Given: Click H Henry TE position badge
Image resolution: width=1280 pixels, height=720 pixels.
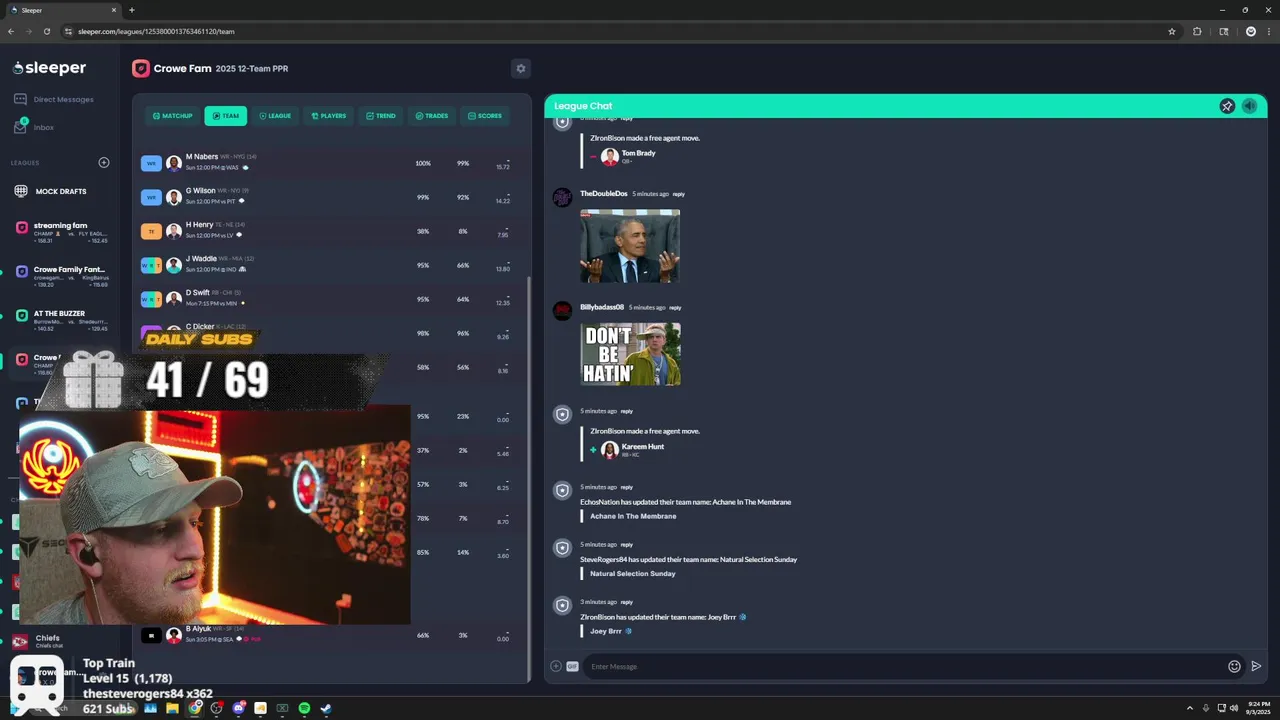Looking at the screenshot, I should tap(151, 231).
